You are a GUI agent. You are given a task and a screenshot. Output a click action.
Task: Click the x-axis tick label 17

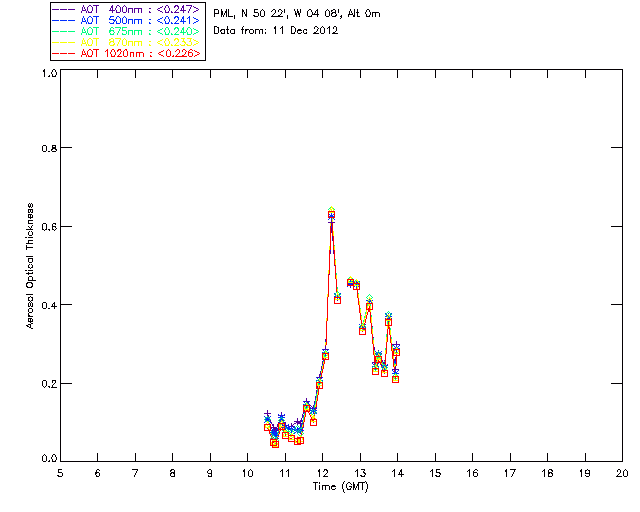510,473
